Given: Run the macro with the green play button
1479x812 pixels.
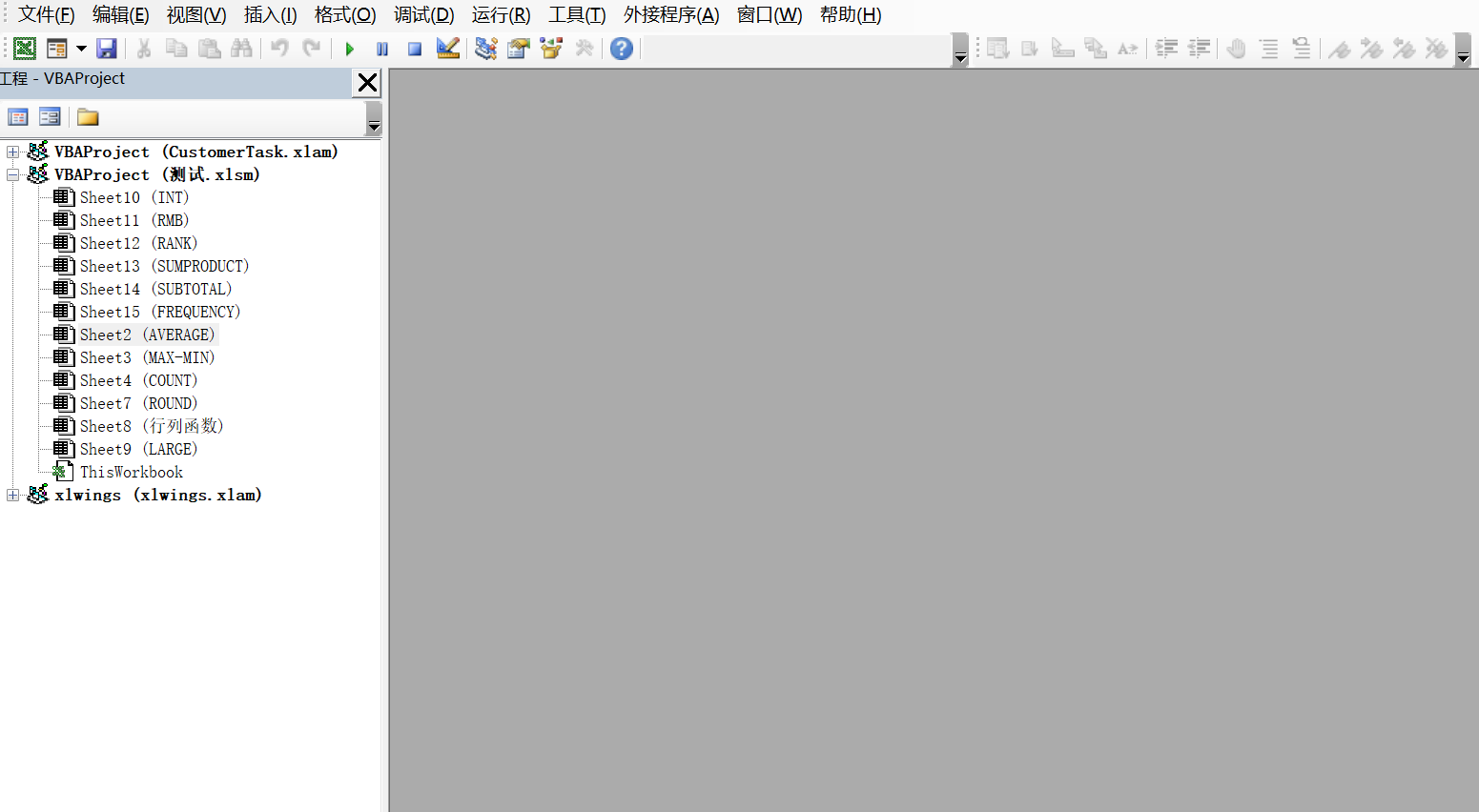Looking at the screenshot, I should [350, 49].
